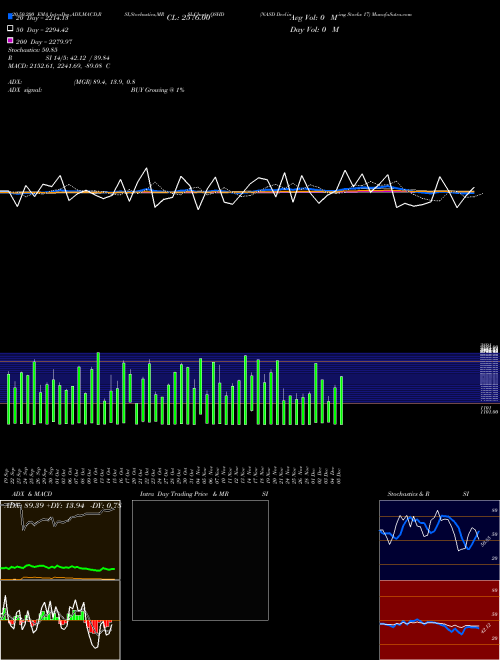Click the 'Intra Day Trading Price & MR' title
This screenshot has height=660, width=500.
(x=184, y=494)
